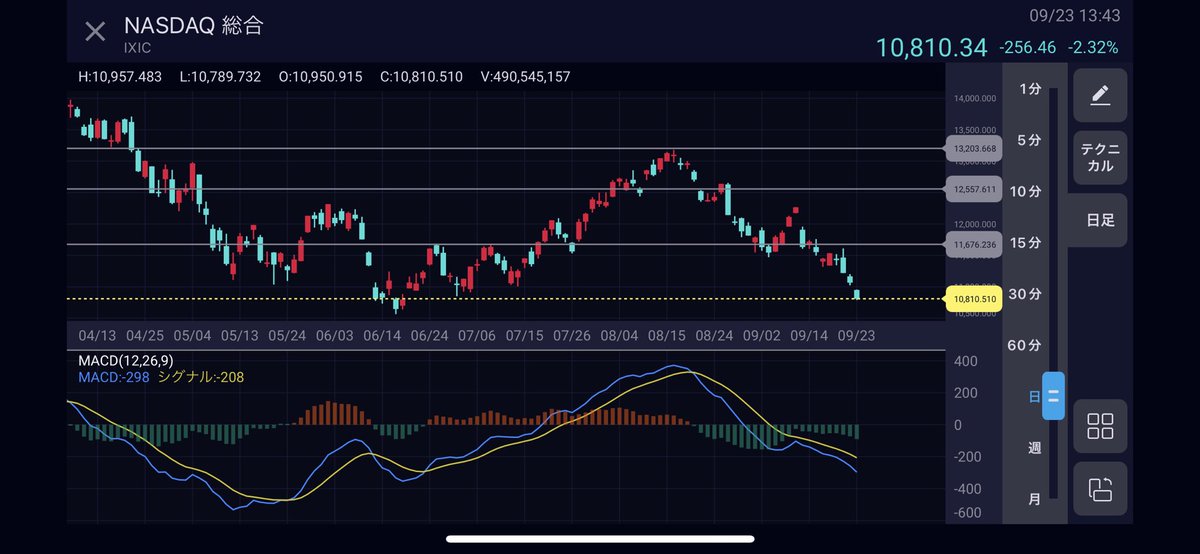Open the テクニカル indicators button
The width and height of the screenshot is (1200, 554).
(1100, 158)
